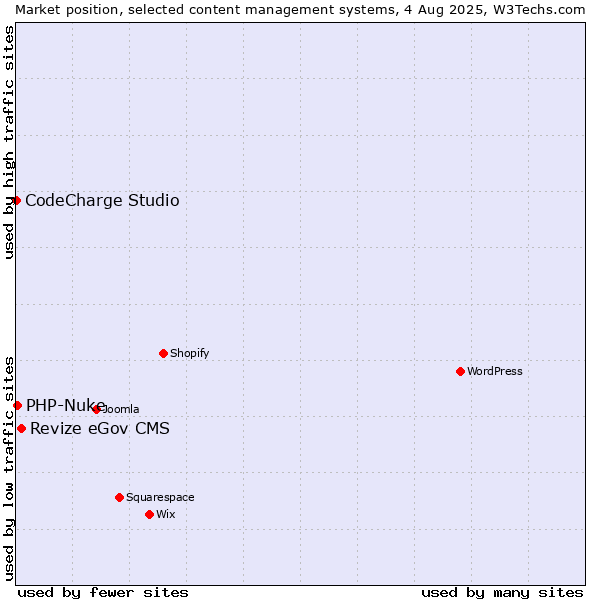
Task: Click the 'used by low traffic sites' label
Action: click(9, 469)
